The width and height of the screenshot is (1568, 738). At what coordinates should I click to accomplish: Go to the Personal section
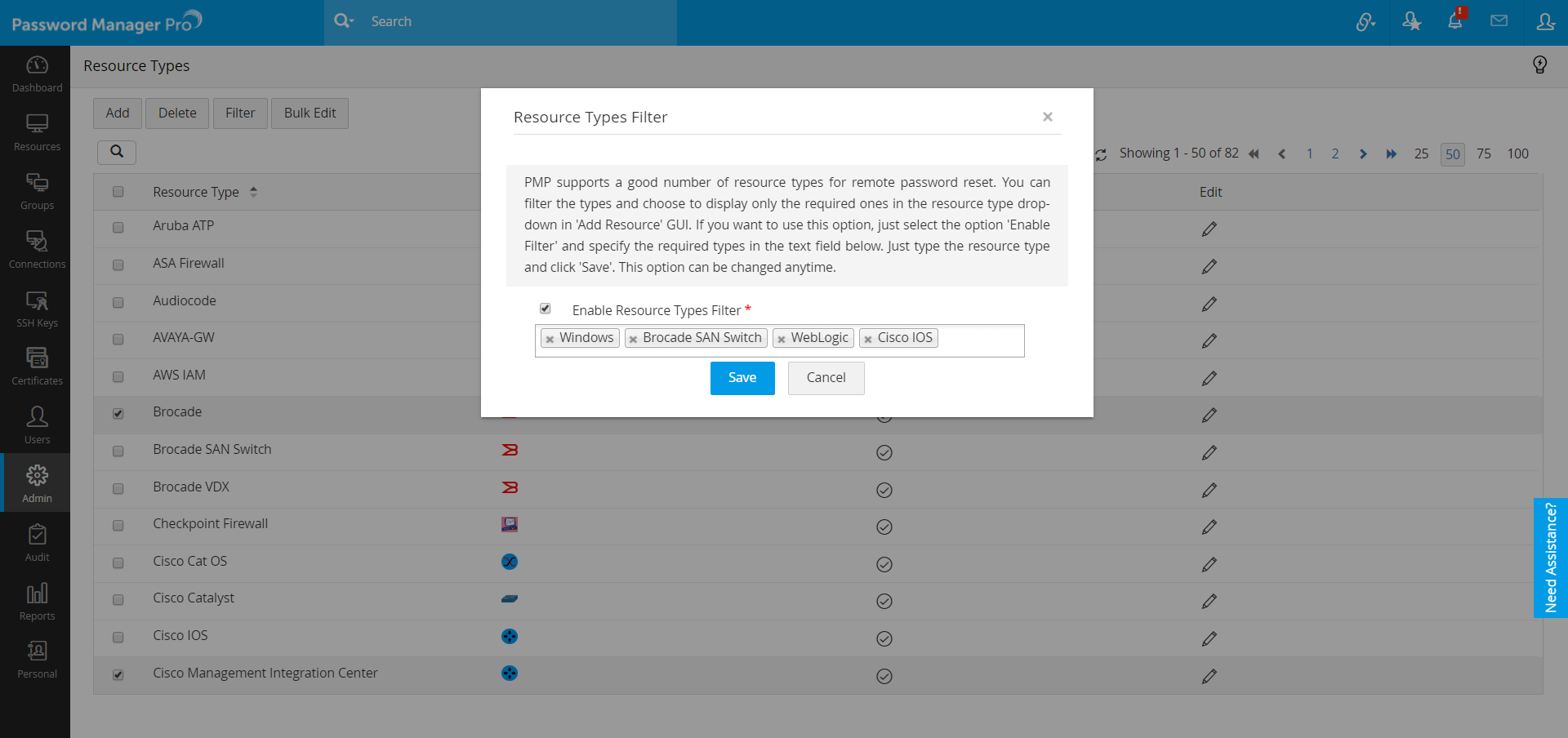[37, 660]
